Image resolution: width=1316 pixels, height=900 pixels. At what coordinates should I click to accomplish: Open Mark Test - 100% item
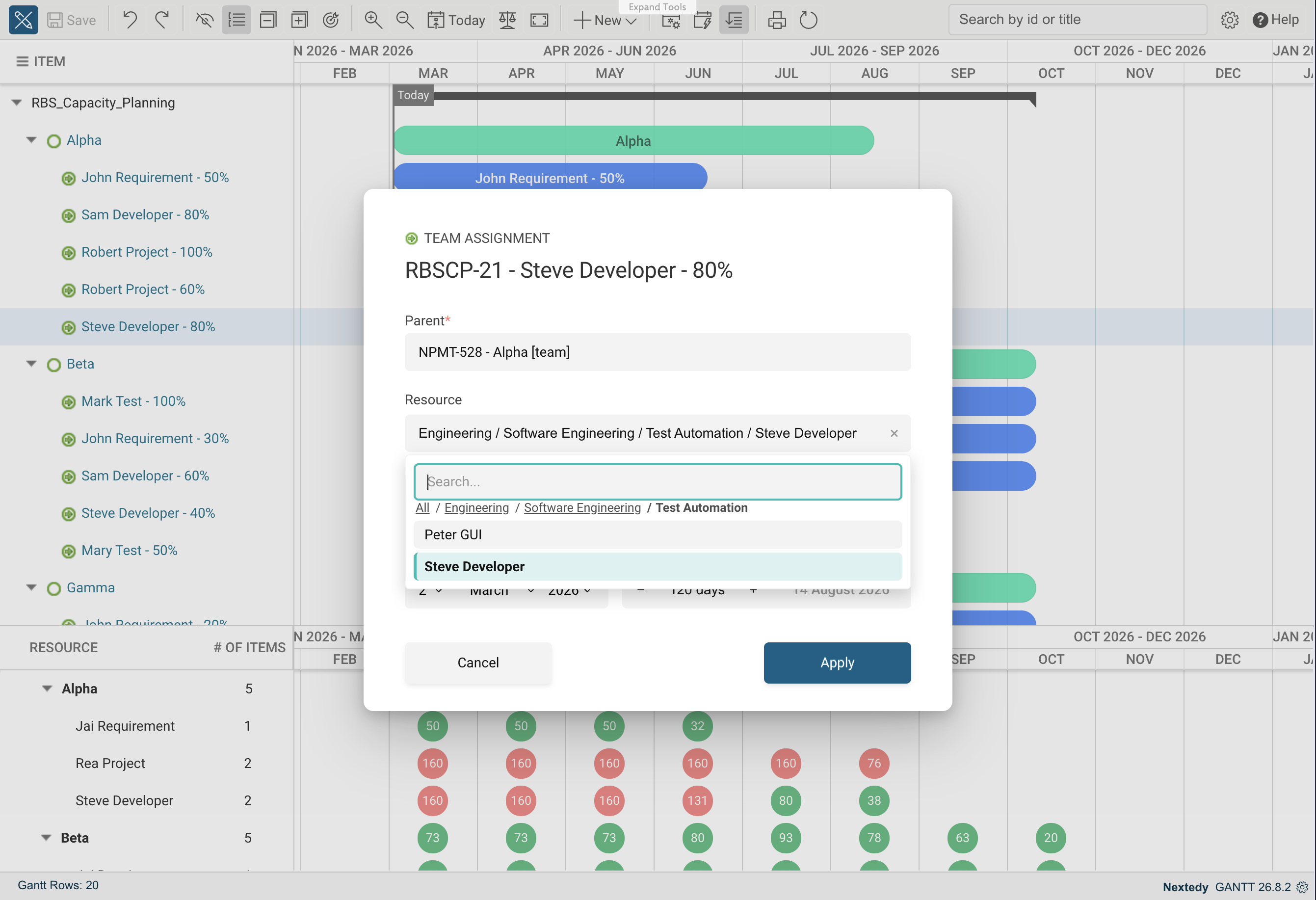133,401
